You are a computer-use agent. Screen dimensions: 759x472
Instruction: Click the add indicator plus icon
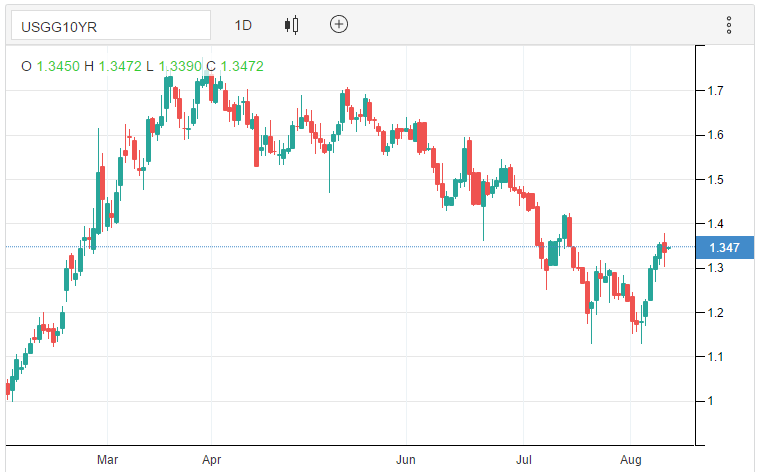point(339,25)
